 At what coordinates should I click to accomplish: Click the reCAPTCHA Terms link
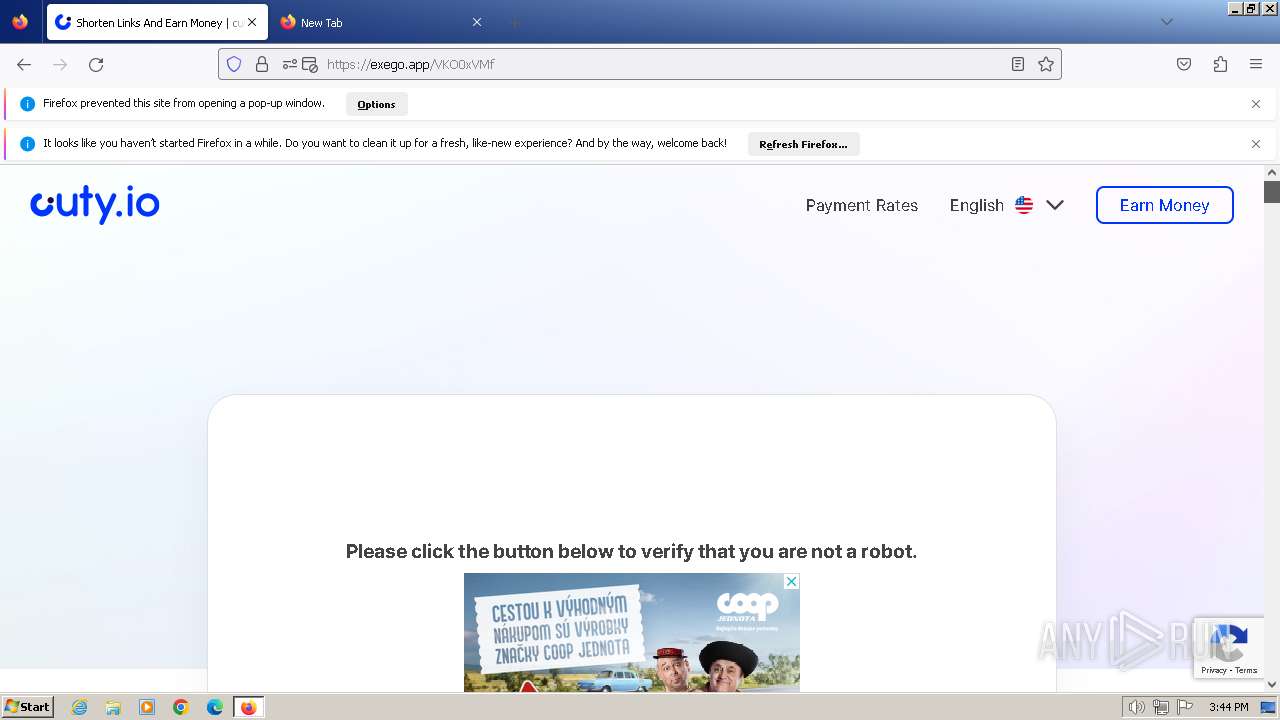click(1246, 670)
